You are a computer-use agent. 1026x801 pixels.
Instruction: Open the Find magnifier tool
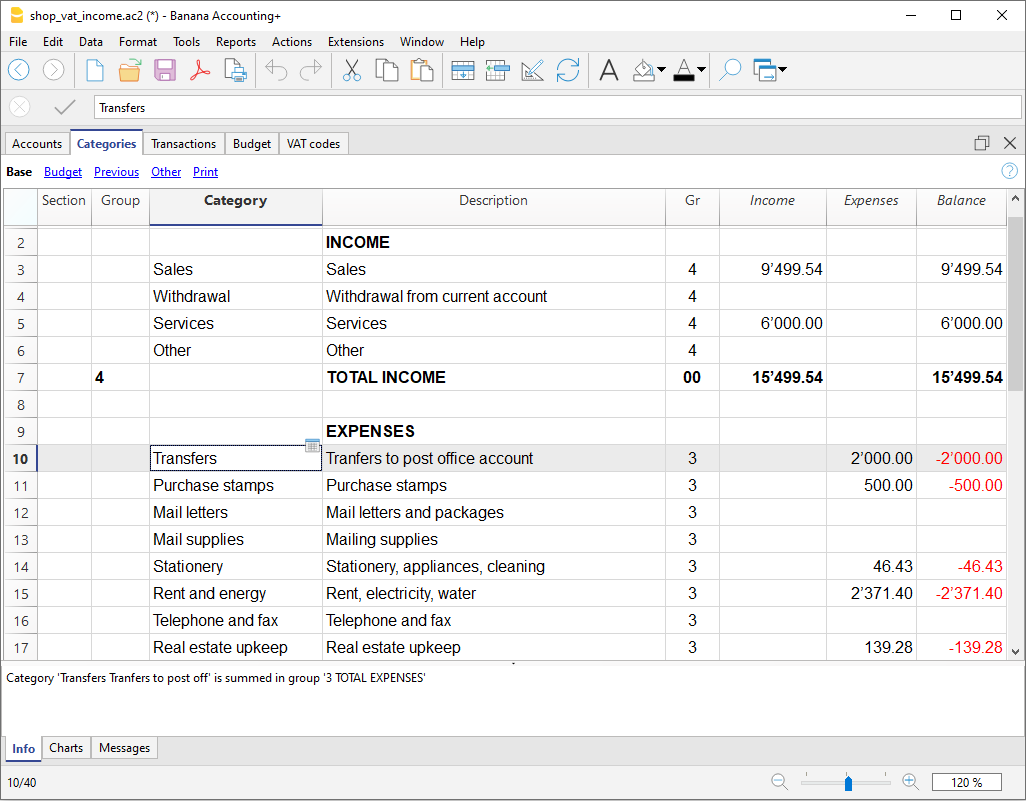pyautogui.click(x=730, y=70)
